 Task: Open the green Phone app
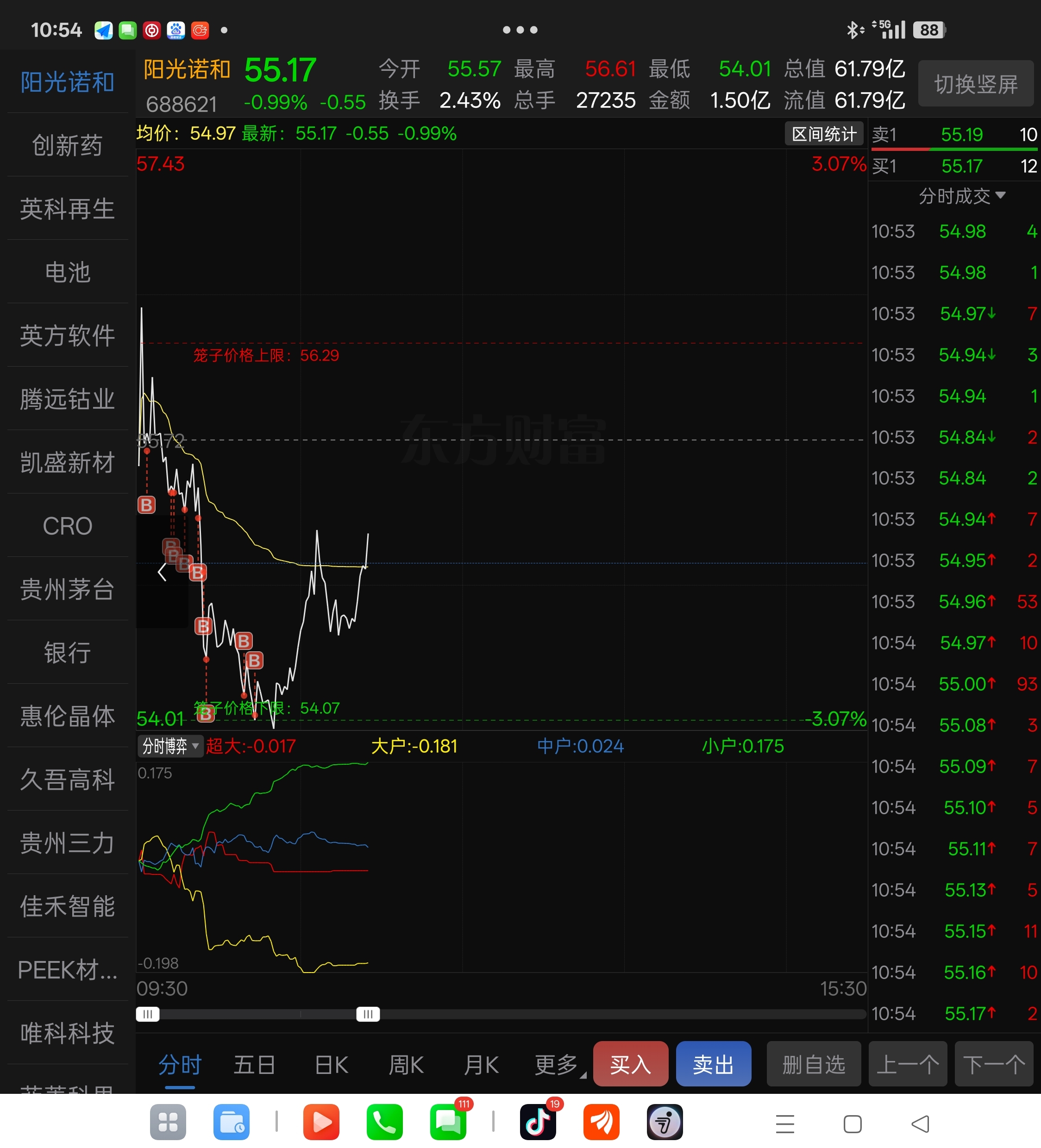[385, 1123]
